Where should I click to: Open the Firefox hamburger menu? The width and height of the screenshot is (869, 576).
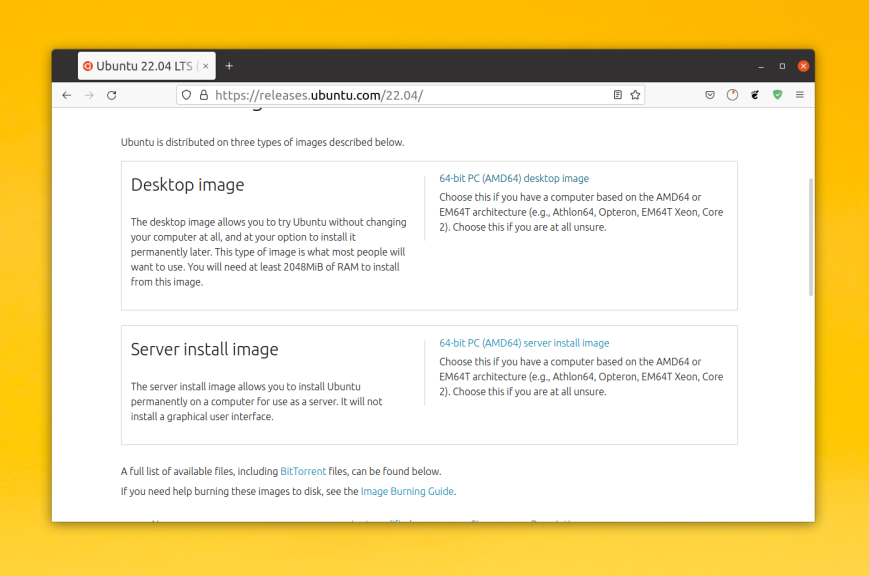pyautogui.click(x=800, y=95)
